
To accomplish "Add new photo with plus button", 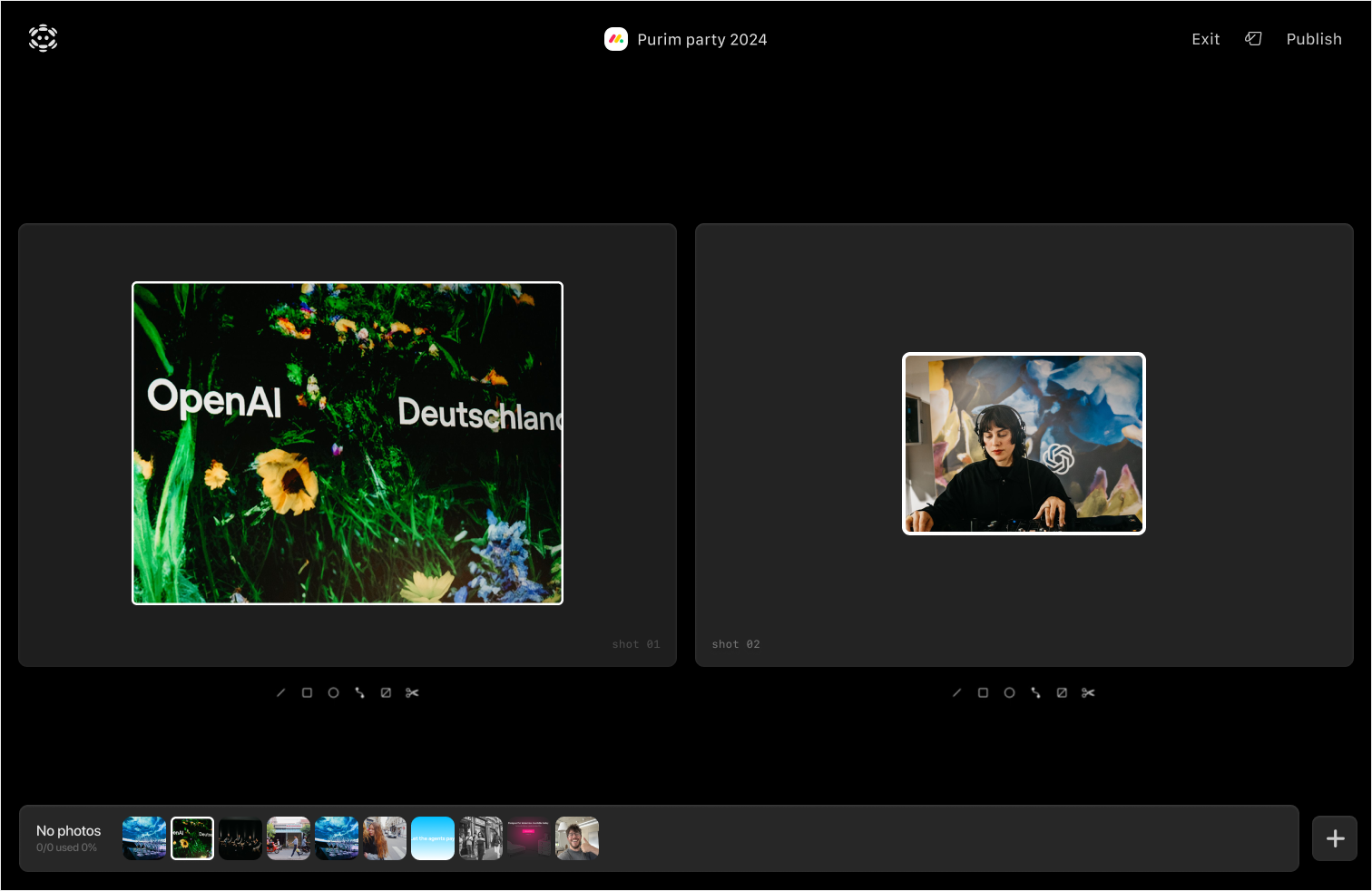I will (1335, 838).
